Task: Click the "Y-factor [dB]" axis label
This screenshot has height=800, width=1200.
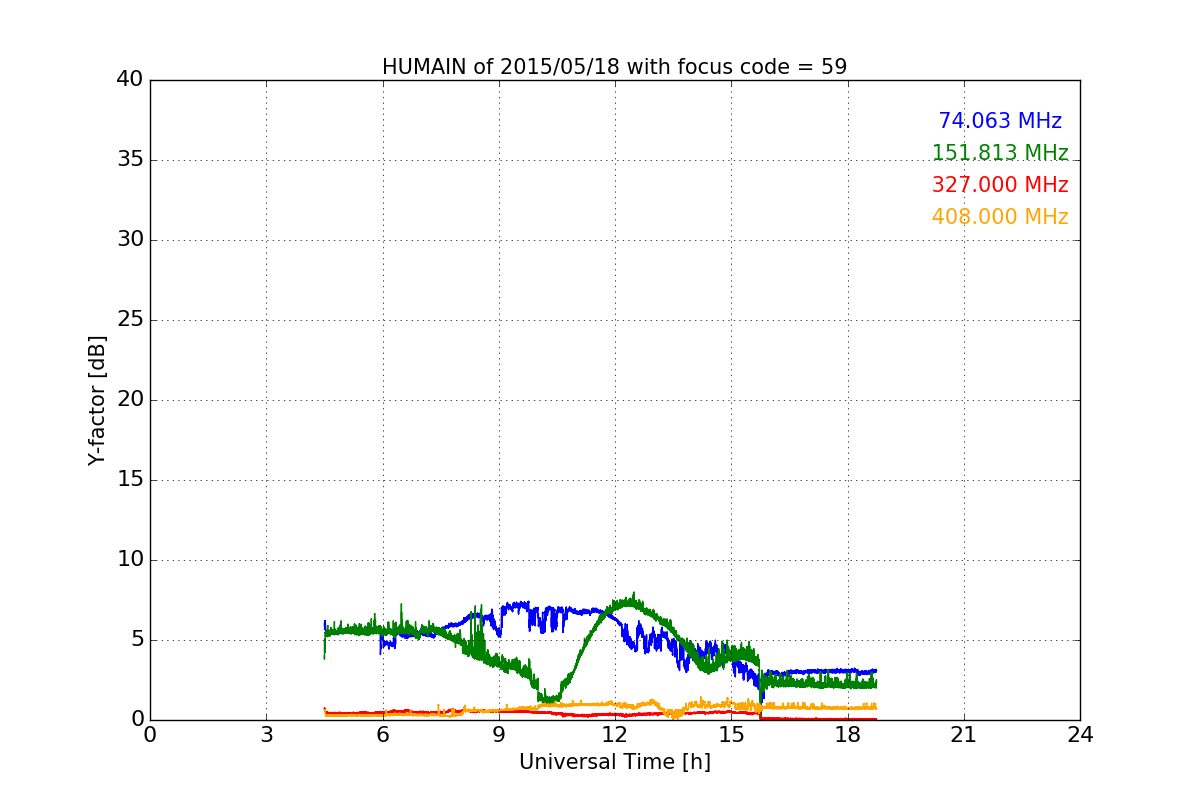Action: (97, 400)
